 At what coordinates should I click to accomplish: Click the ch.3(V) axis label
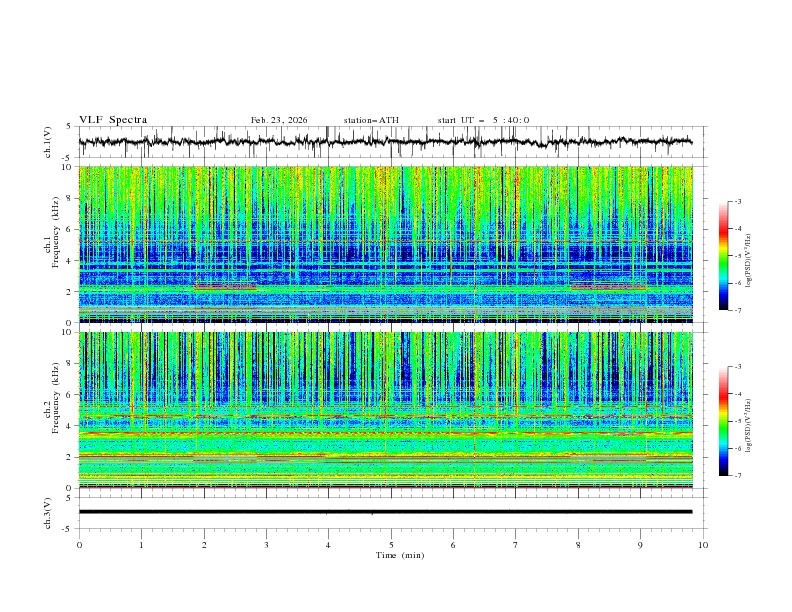coord(48,512)
